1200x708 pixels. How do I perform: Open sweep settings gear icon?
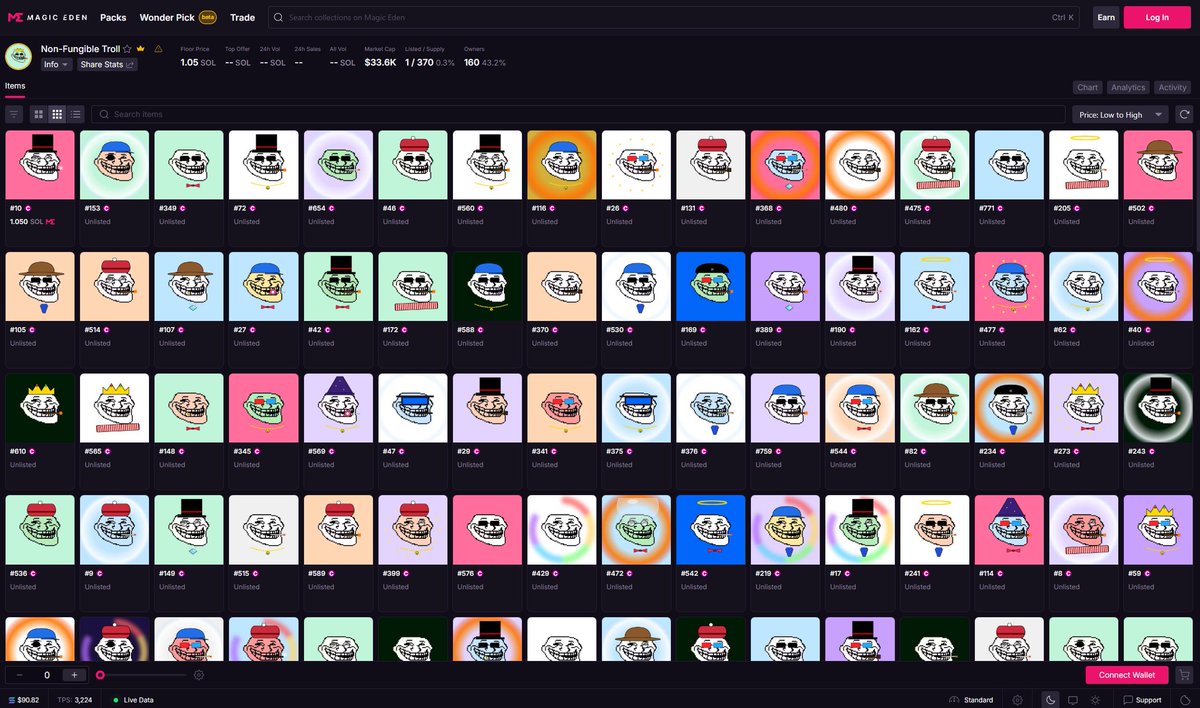click(x=199, y=675)
